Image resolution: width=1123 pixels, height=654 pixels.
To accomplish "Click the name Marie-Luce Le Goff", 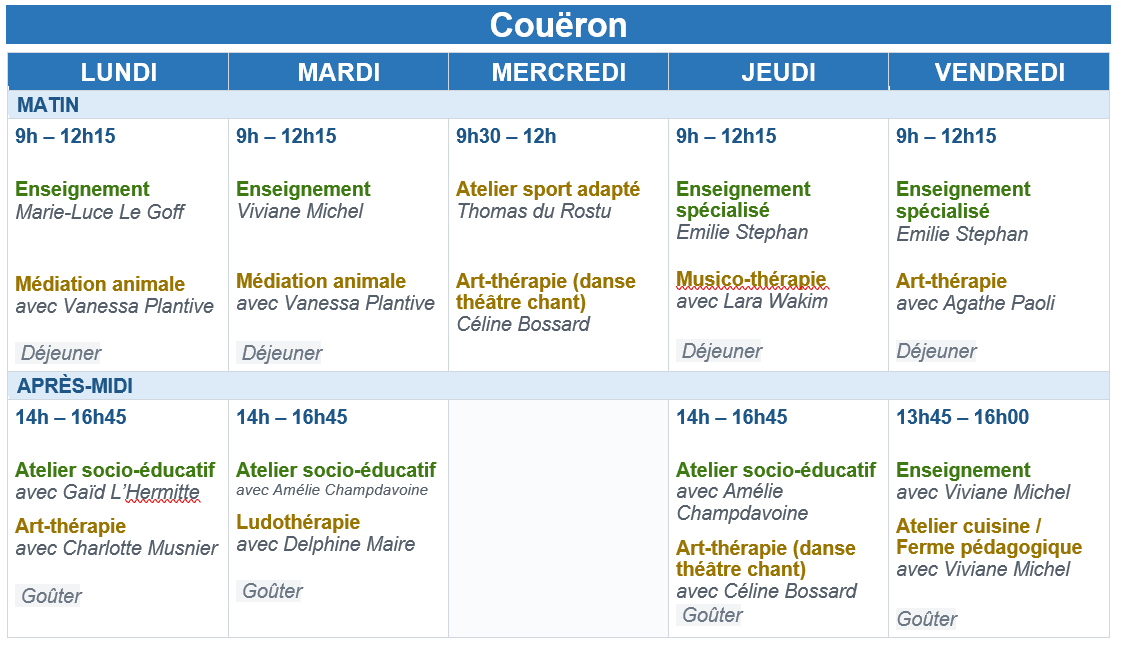I will pos(100,212).
